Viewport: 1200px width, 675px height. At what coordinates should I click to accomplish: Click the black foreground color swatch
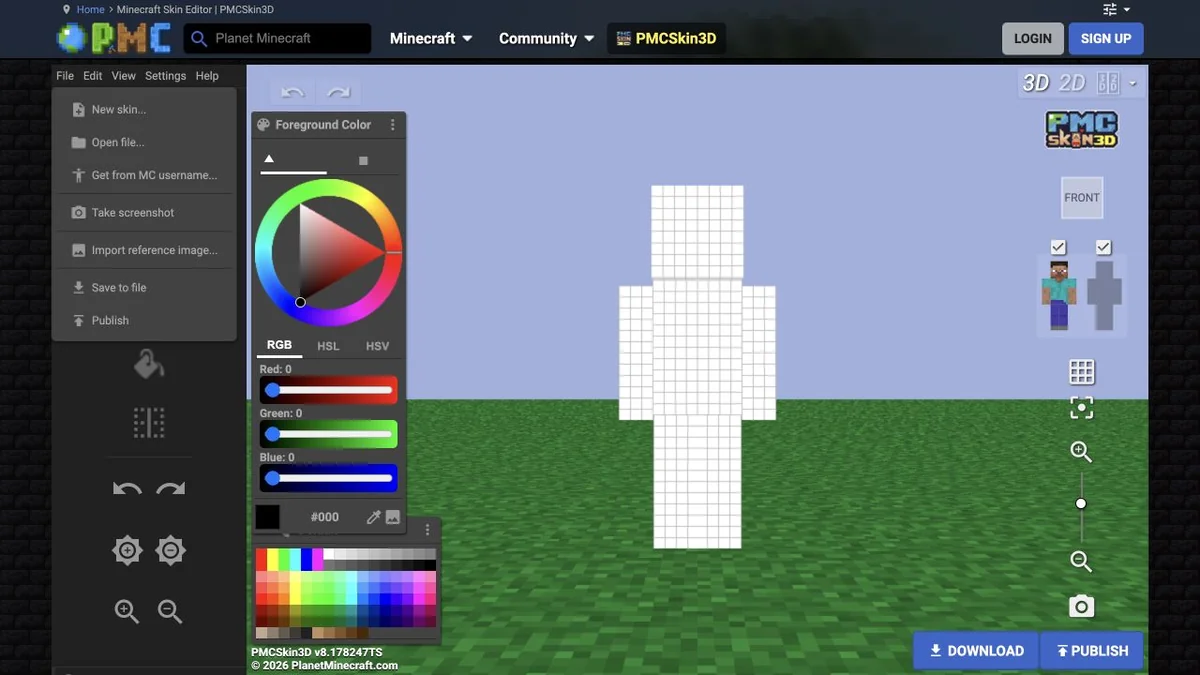pyautogui.click(x=268, y=517)
